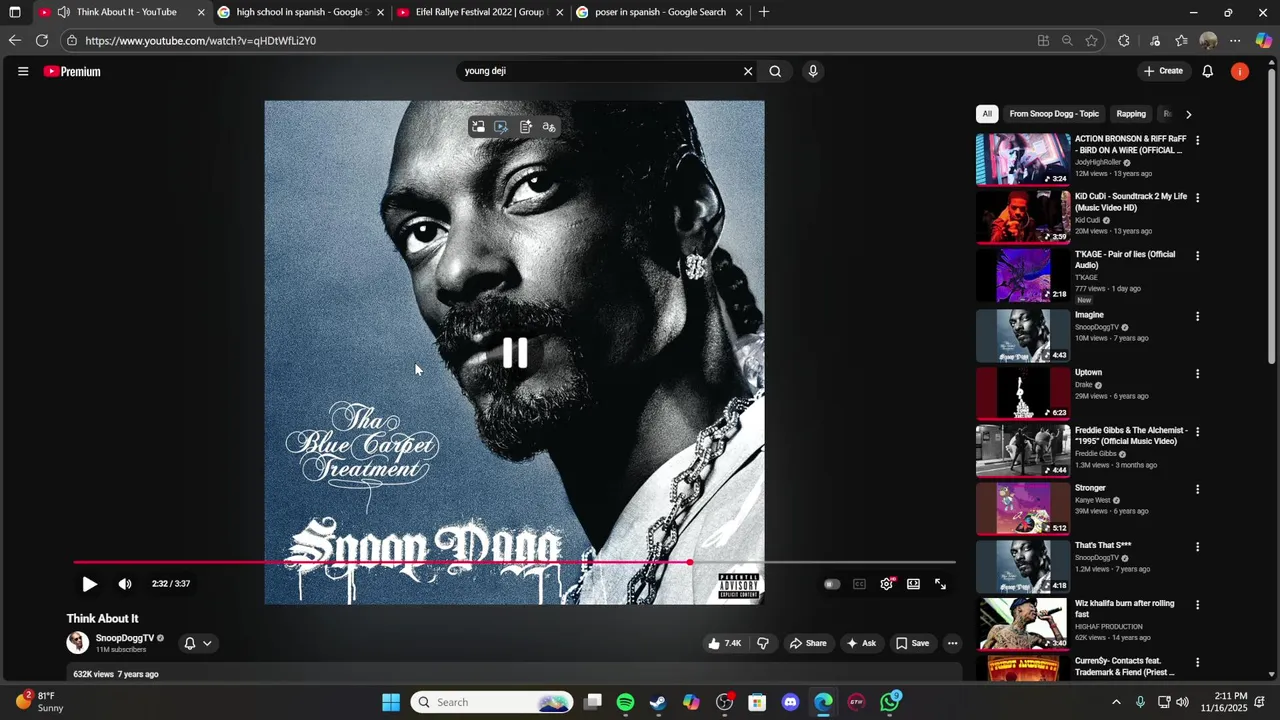Open SnoopDoggTV channel avatar
The image size is (1280, 720).
[77, 643]
